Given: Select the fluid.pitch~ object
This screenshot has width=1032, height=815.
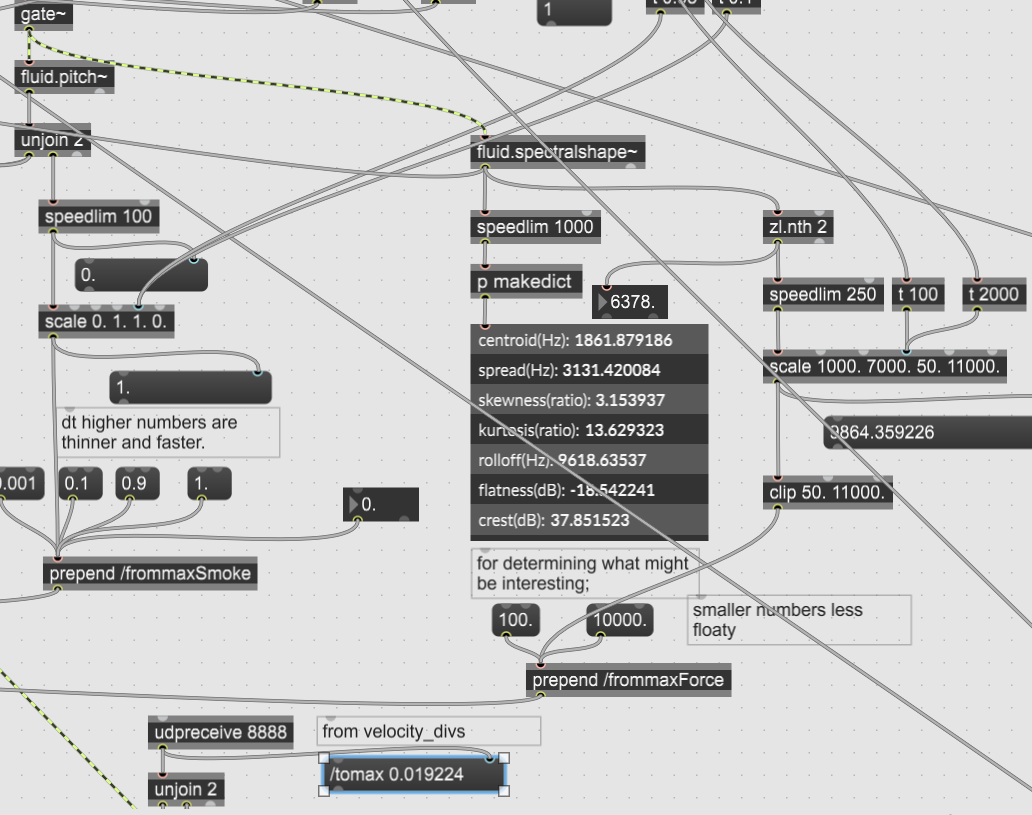Looking at the screenshot, I should 65,77.
